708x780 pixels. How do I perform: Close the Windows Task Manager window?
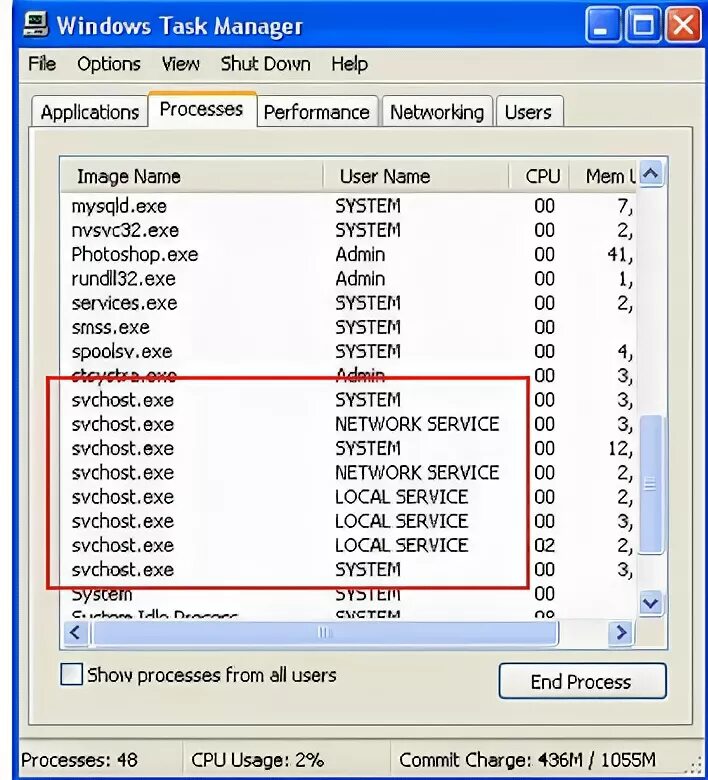pos(683,24)
